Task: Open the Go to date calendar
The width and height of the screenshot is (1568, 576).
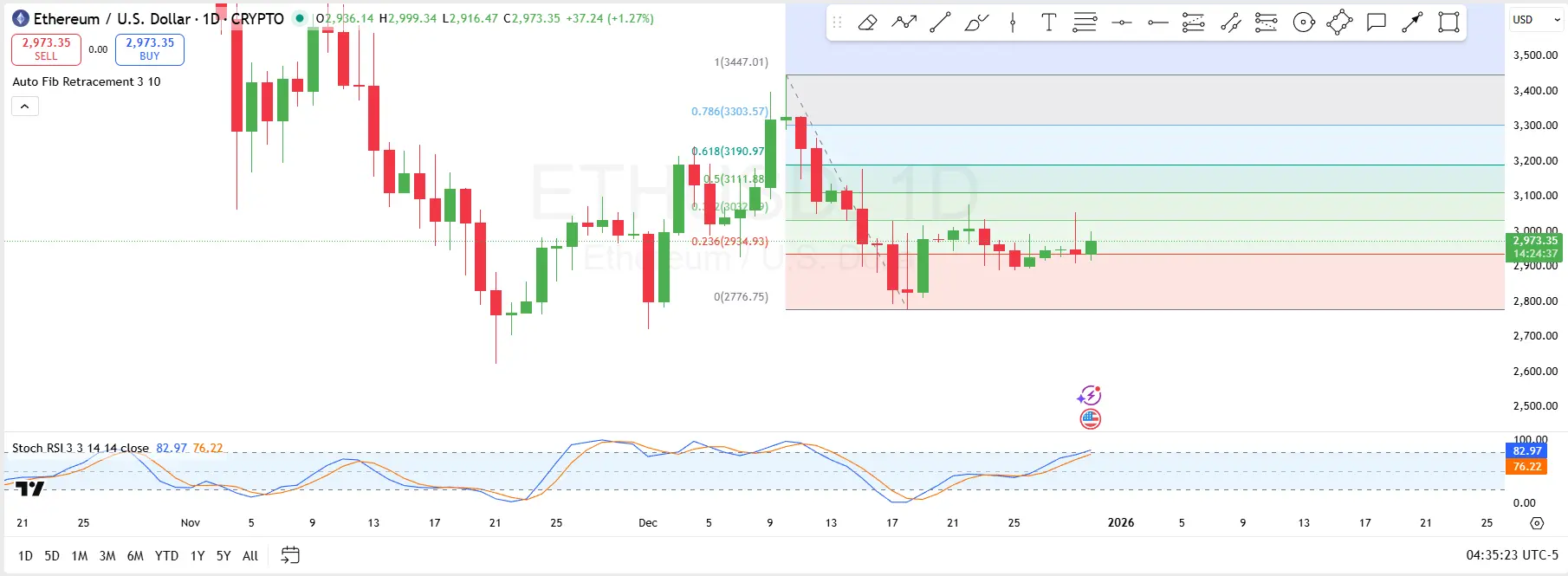Action: point(290,555)
